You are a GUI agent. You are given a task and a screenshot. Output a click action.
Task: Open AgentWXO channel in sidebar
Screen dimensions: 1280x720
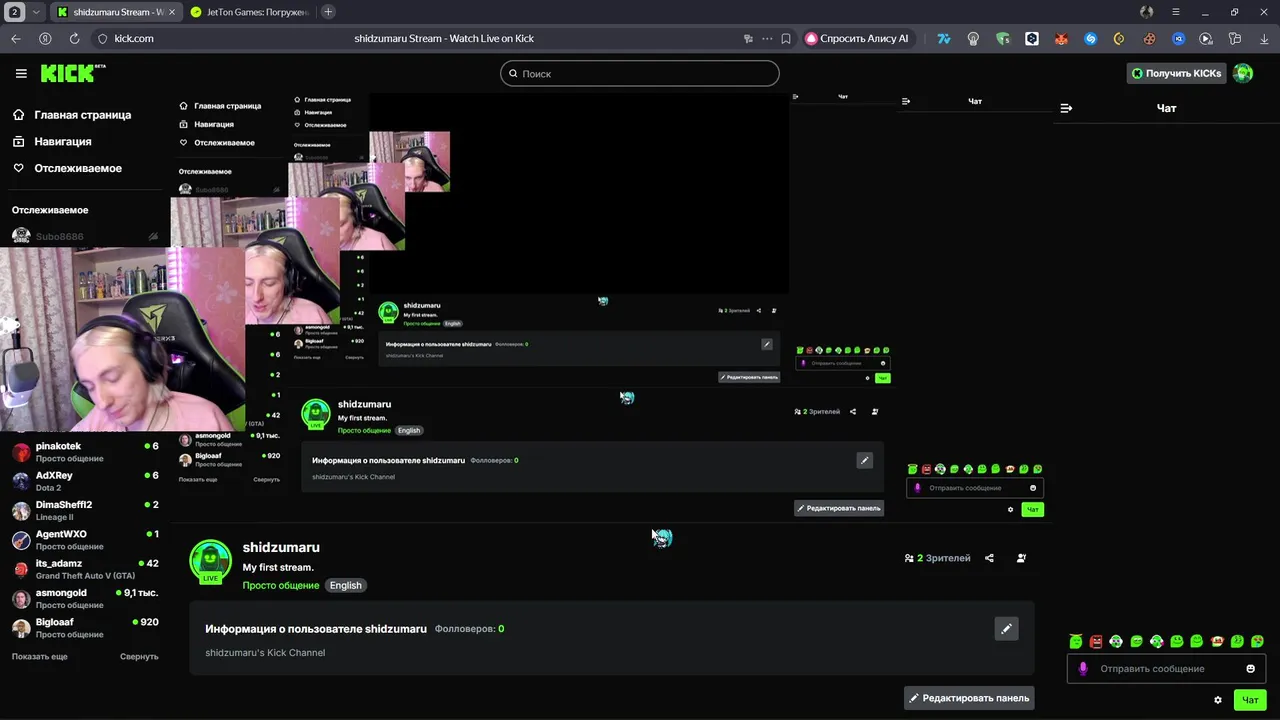point(85,540)
